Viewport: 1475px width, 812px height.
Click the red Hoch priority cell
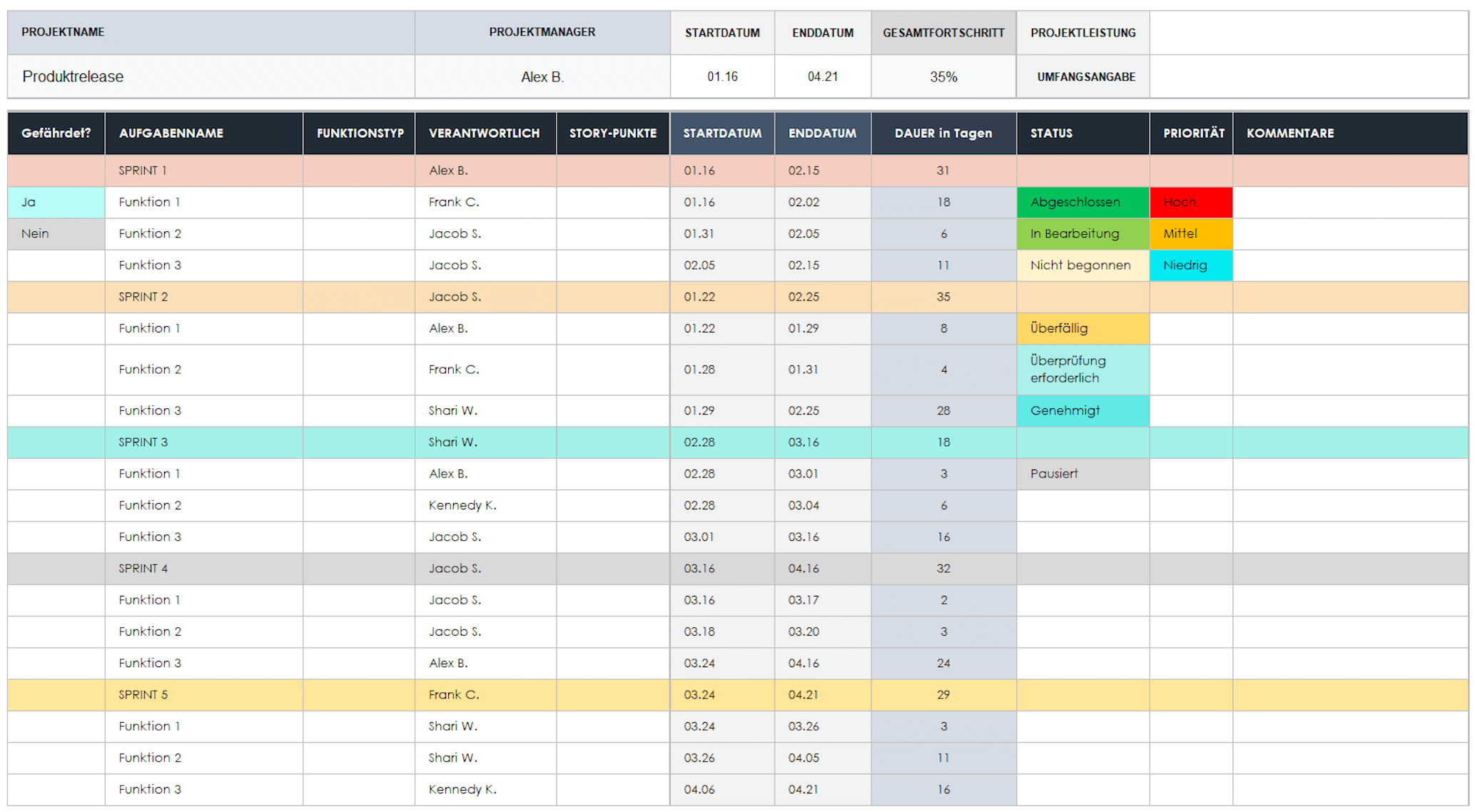click(1190, 202)
